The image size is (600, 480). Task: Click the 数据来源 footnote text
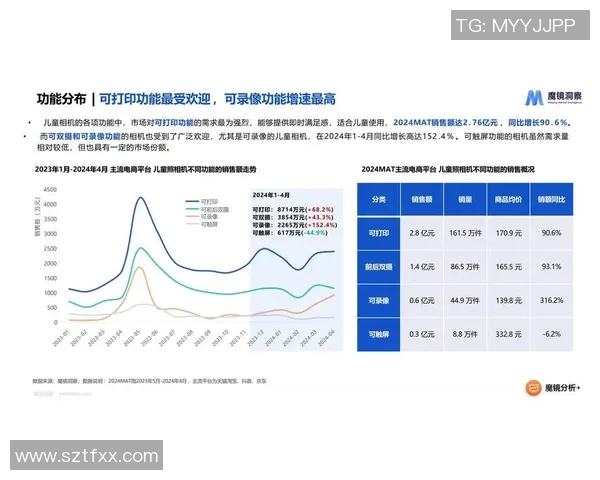pos(149,381)
